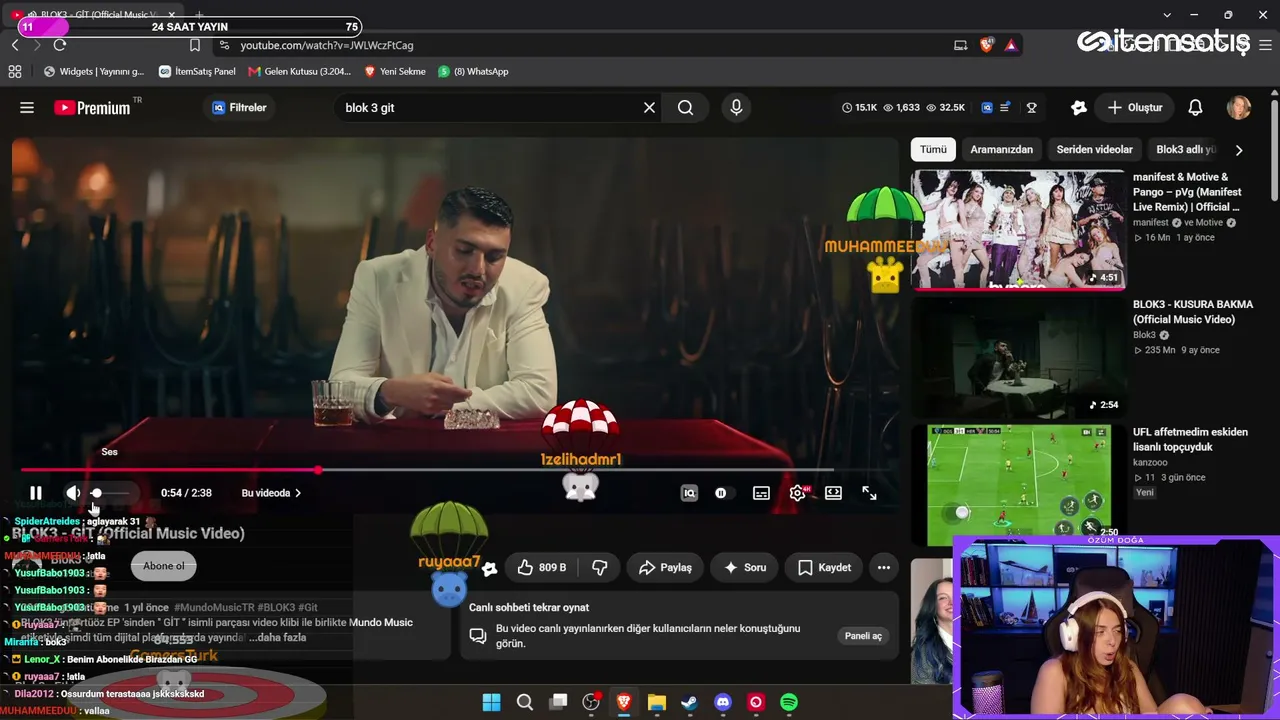
Task: Reload the page in the browser
Action: [x=60, y=45]
